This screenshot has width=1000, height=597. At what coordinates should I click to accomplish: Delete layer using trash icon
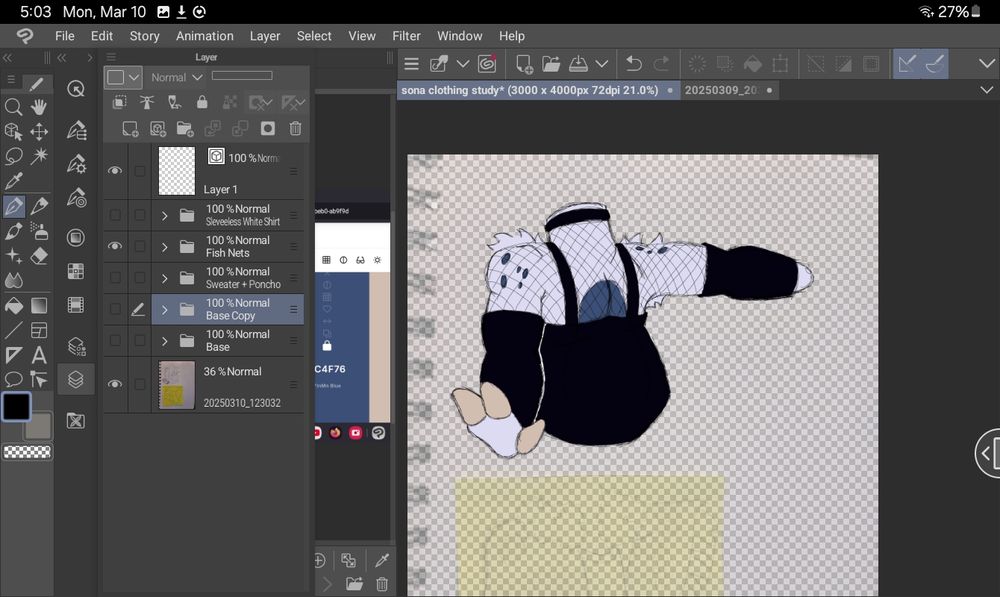(x=295, y=129)
